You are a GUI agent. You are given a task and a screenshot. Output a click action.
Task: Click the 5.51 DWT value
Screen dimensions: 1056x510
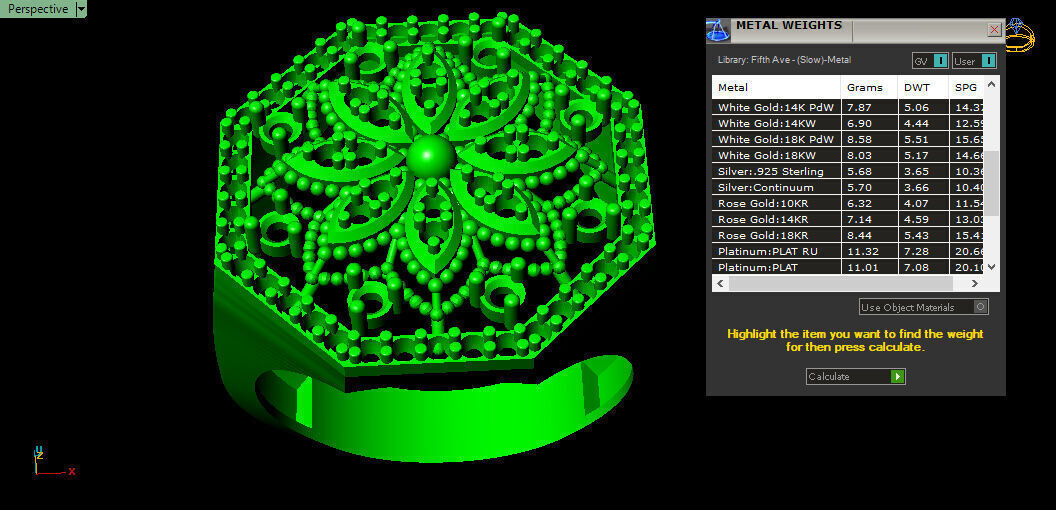[x=915, y=139]
